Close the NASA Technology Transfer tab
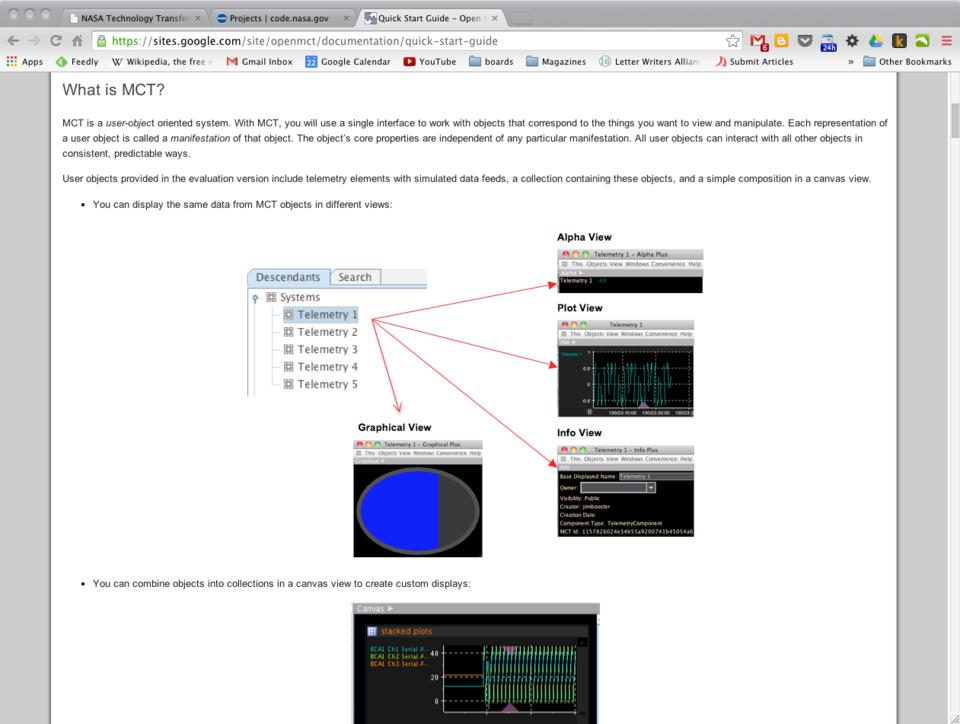960x724 pixels. 198,18
